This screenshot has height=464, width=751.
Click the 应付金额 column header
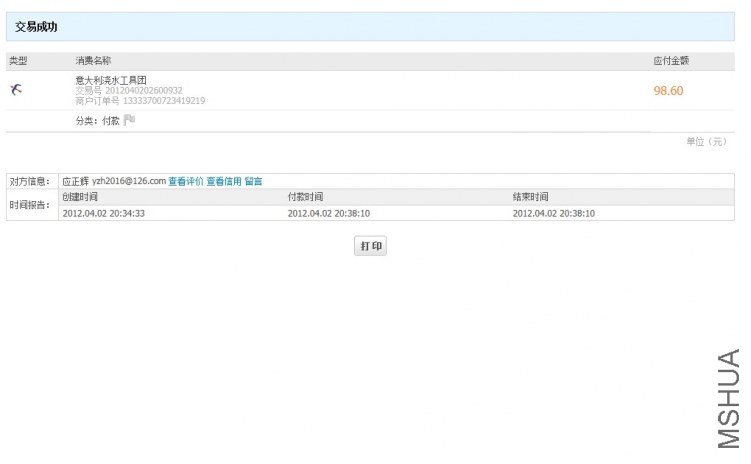[671, 61]
